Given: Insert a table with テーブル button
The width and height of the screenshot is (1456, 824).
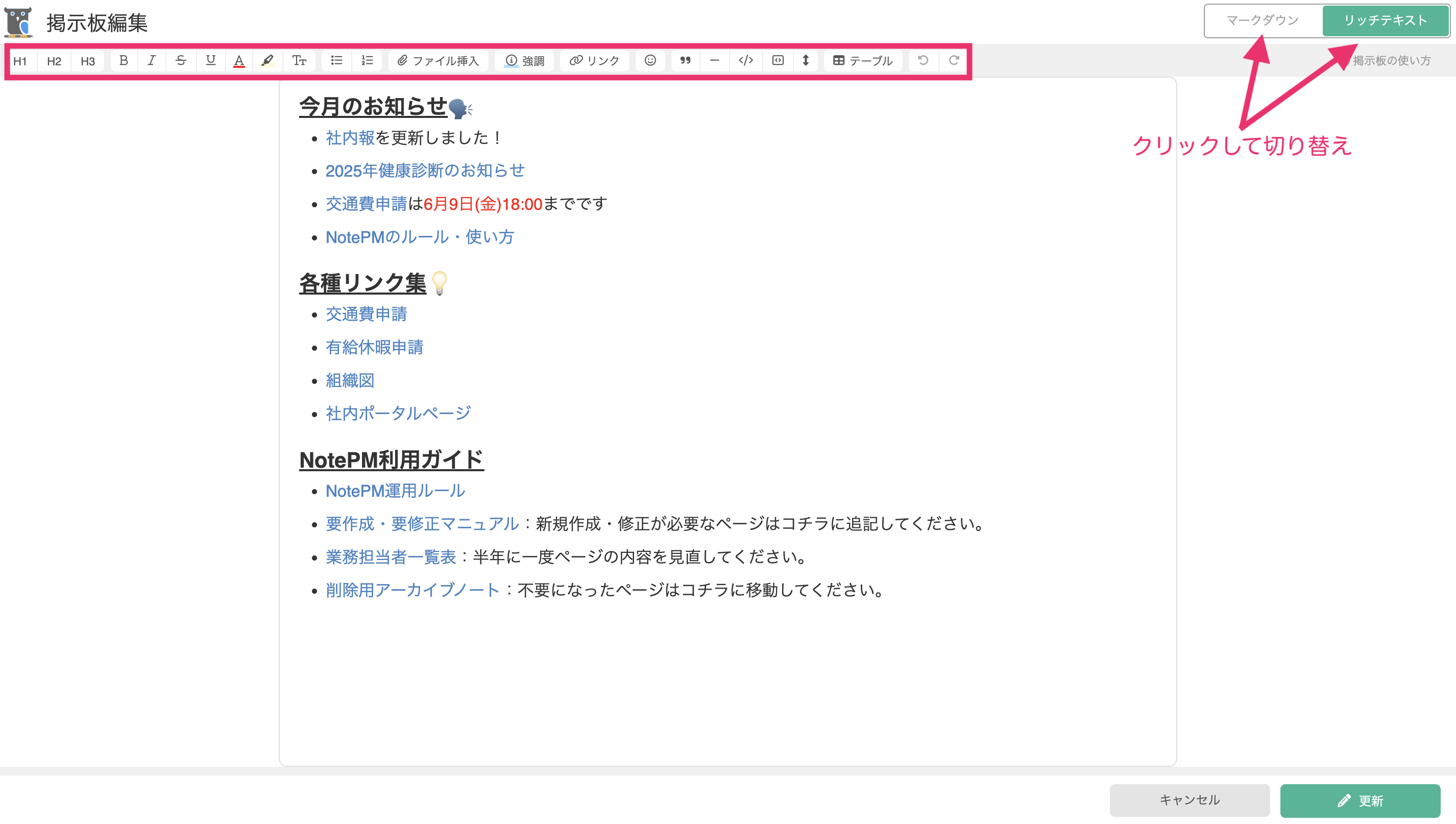Looking at the screenshot, I should [x=862, y=61].
